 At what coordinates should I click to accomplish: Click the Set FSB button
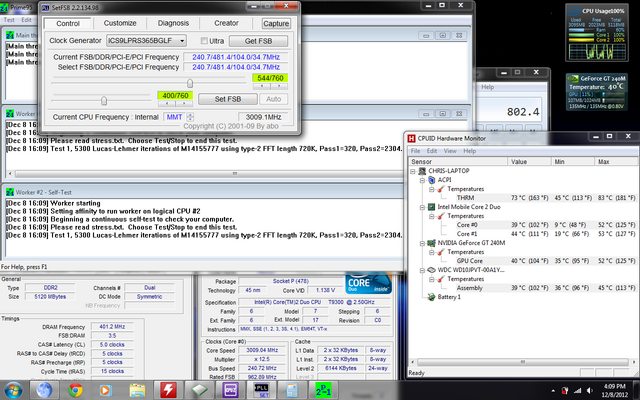click(x=228, y=99)
